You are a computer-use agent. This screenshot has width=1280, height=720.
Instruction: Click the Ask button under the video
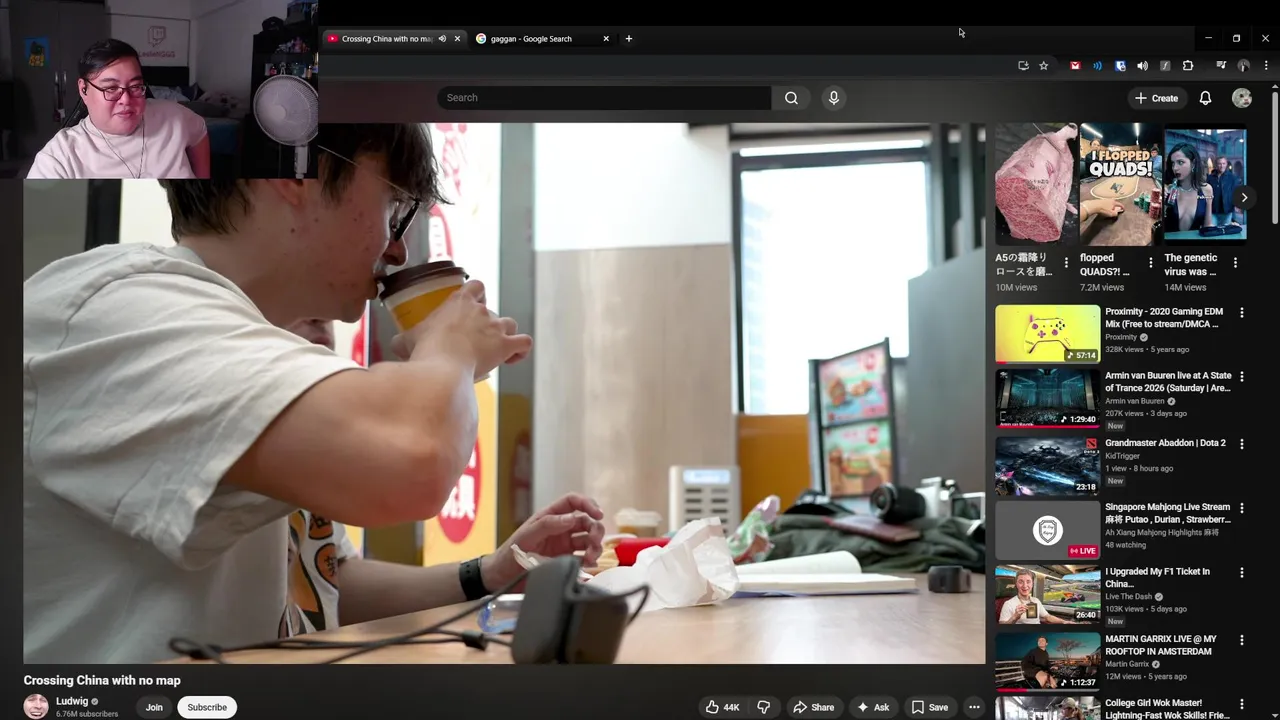click(x=873, y=707)
